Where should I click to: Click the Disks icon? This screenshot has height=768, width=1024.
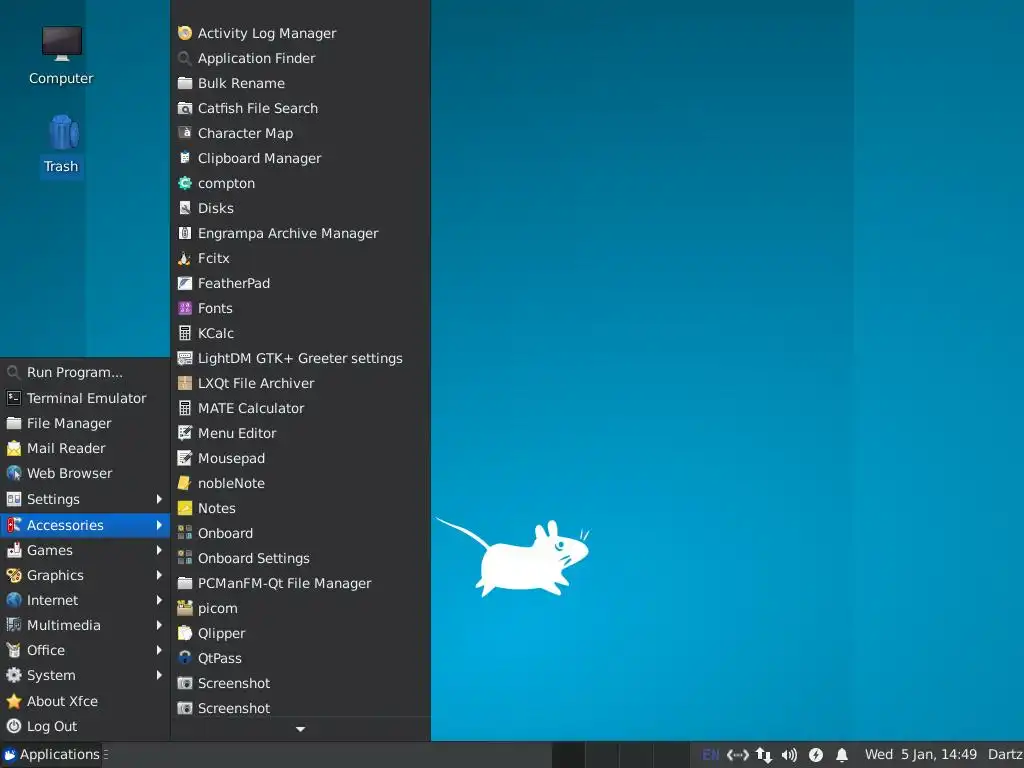tap(185, 208)
